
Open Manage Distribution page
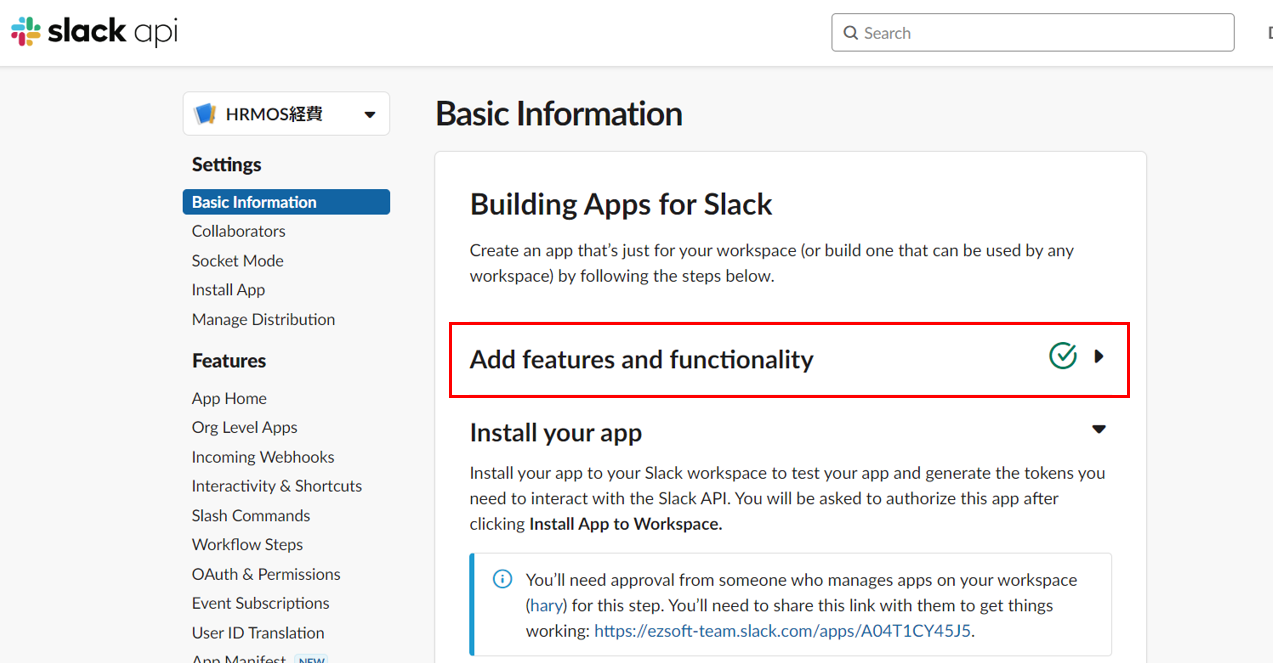coord(264,319)
